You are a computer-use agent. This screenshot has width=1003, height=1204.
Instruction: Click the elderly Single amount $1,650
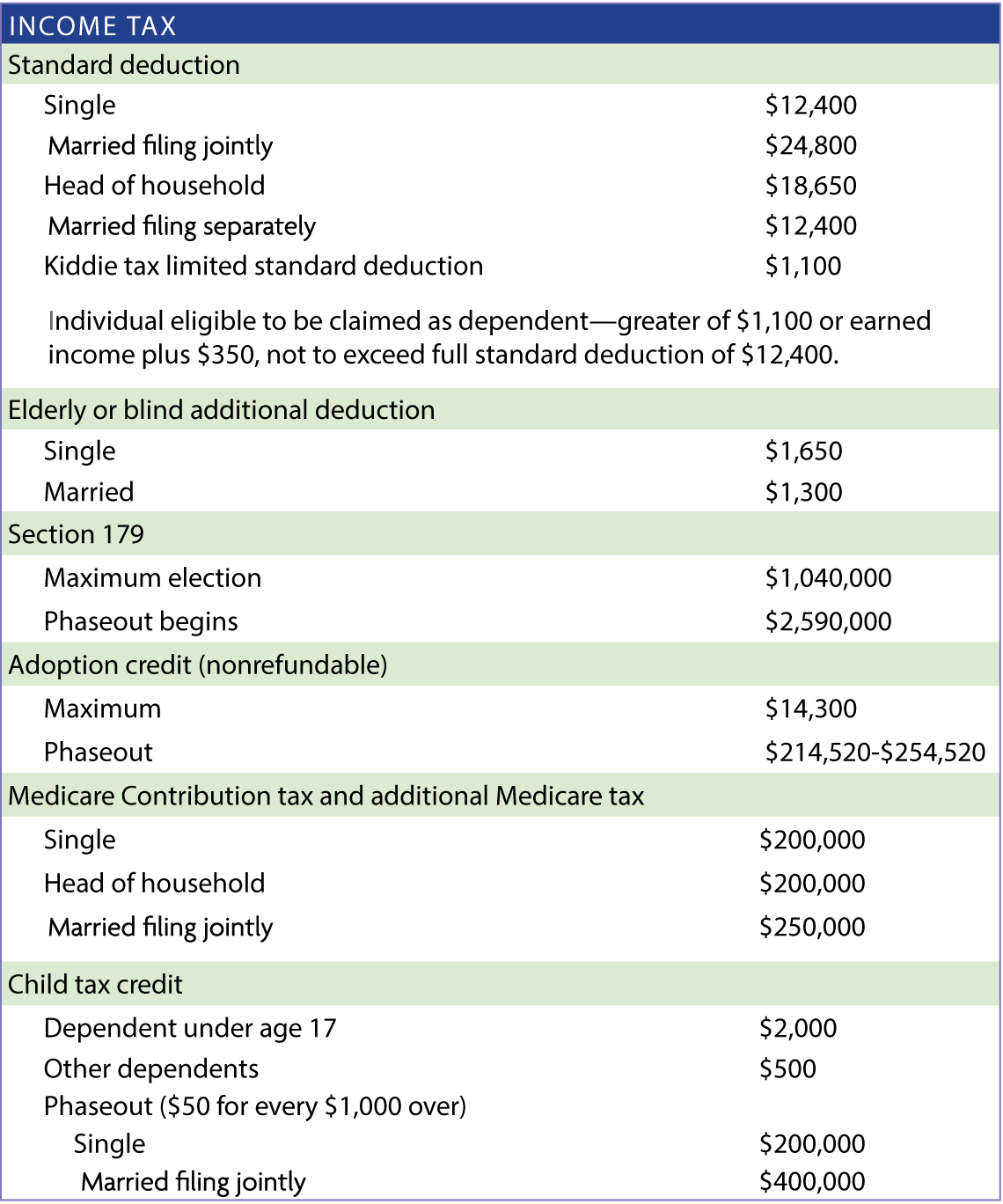[803, 451]
